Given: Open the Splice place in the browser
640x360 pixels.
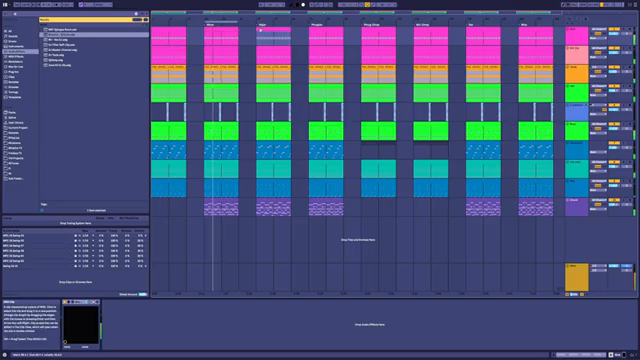Looking at the screenshot, I should click(x=12, y=118).
